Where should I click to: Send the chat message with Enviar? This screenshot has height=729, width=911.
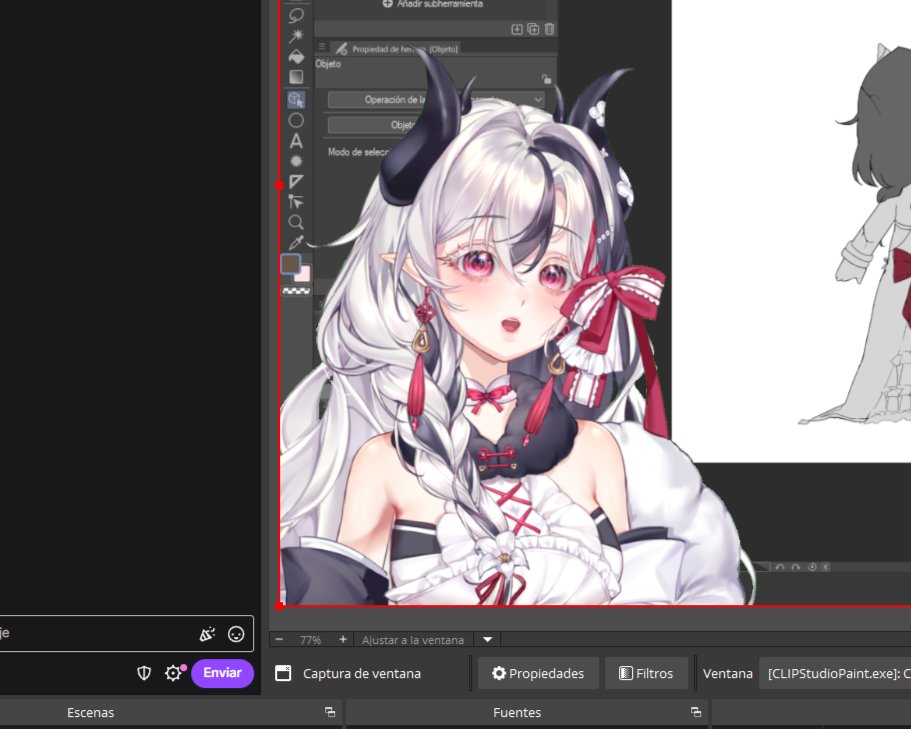click(x=223, y=673)
